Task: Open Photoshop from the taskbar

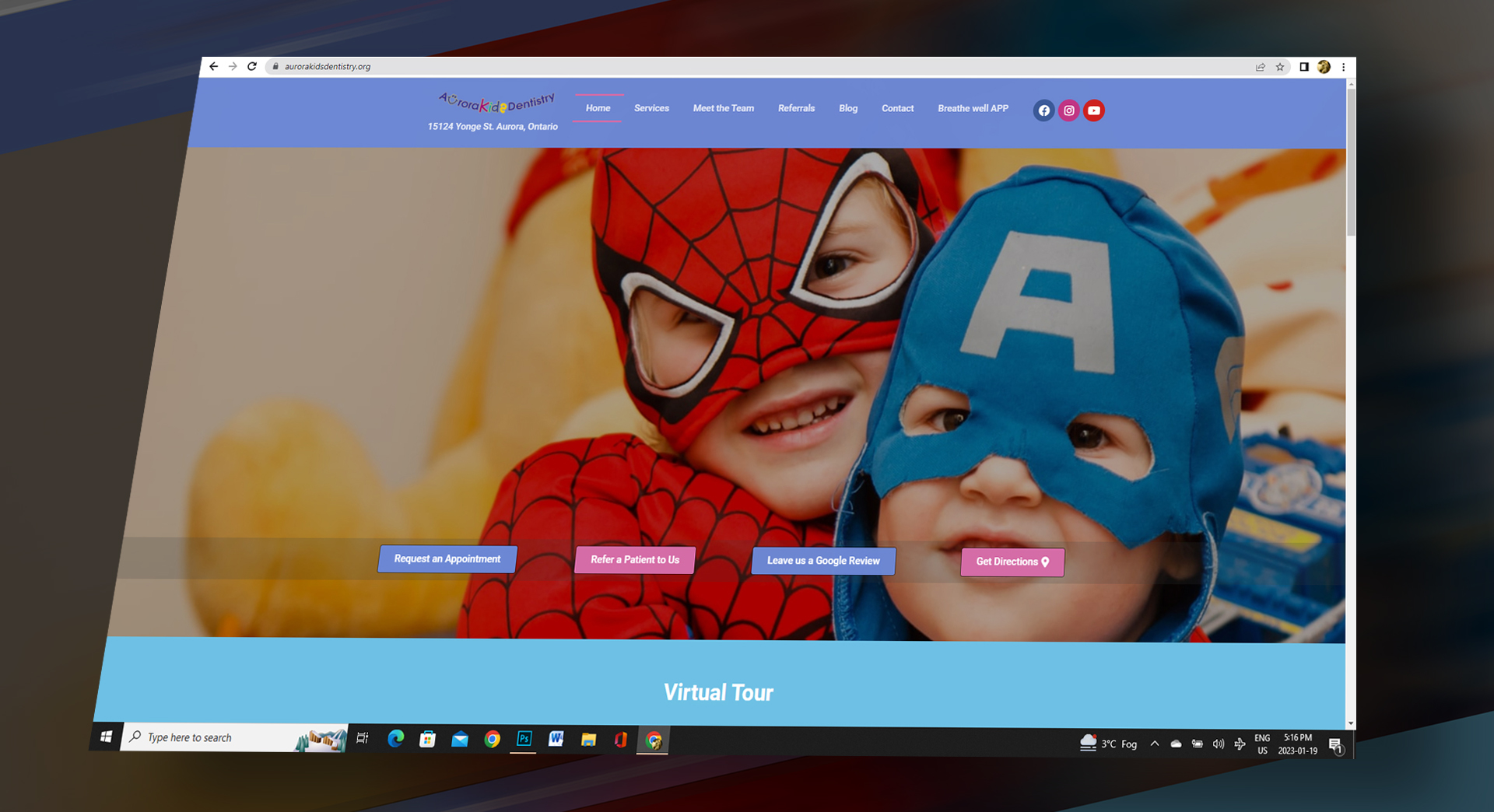Action: (x=524, y=739)
